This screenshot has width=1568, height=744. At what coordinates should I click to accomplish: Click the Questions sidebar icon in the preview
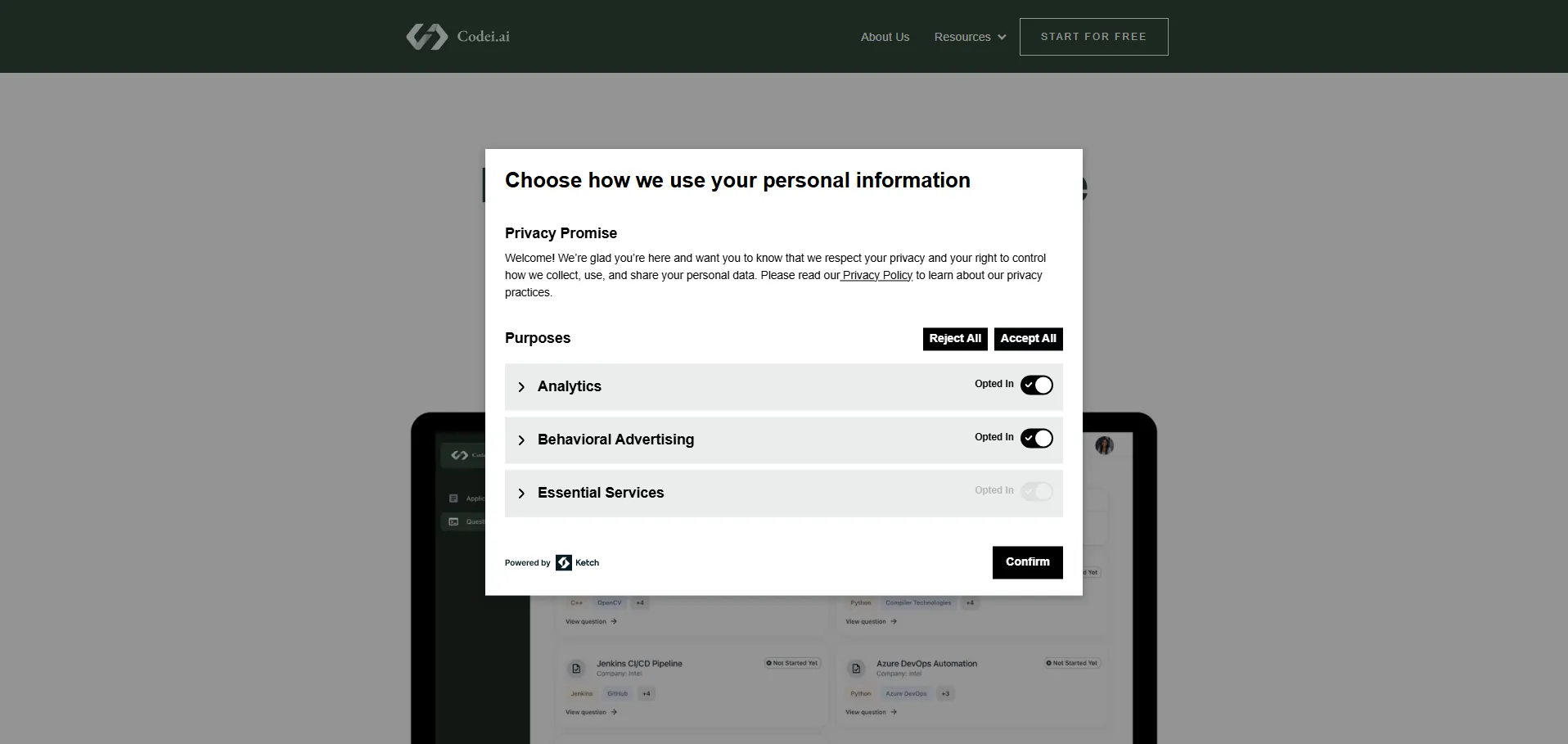(453, 521)
